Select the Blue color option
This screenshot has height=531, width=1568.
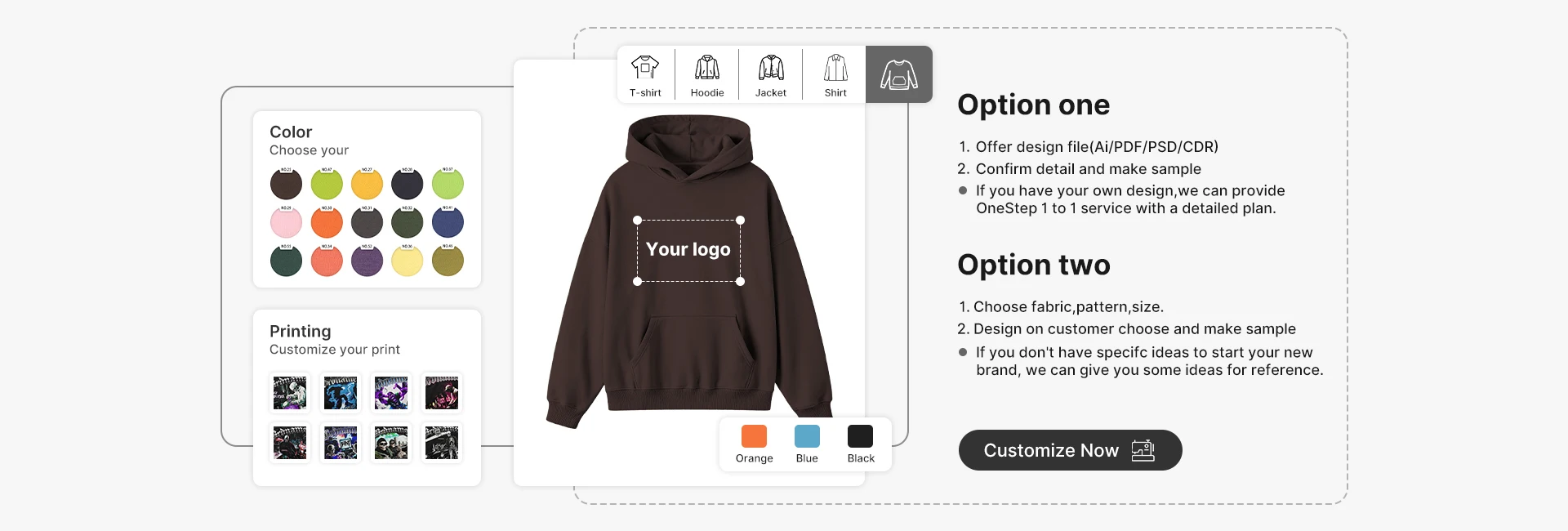(x=807, y=444)
